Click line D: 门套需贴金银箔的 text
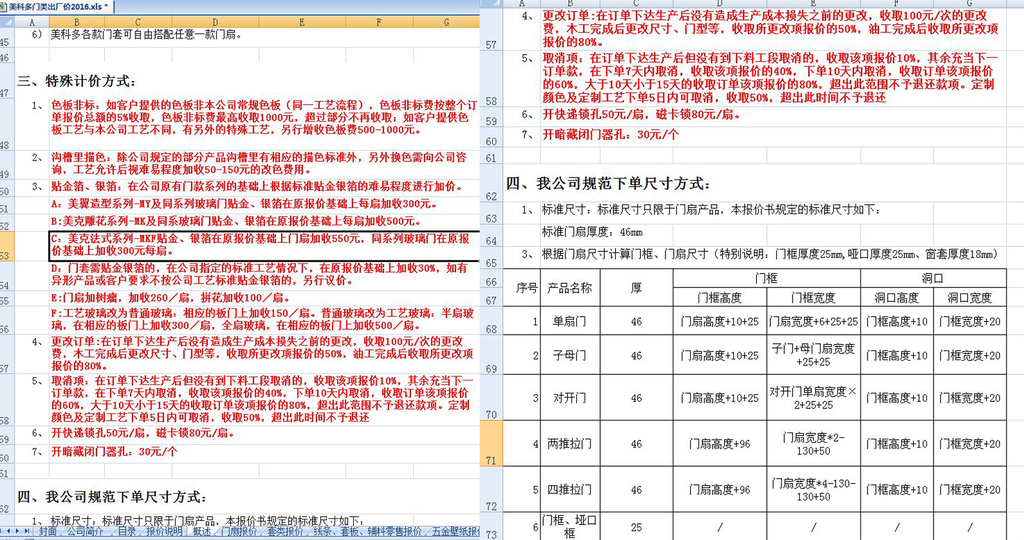This screenshot has height=540, width=1024. 259,274
